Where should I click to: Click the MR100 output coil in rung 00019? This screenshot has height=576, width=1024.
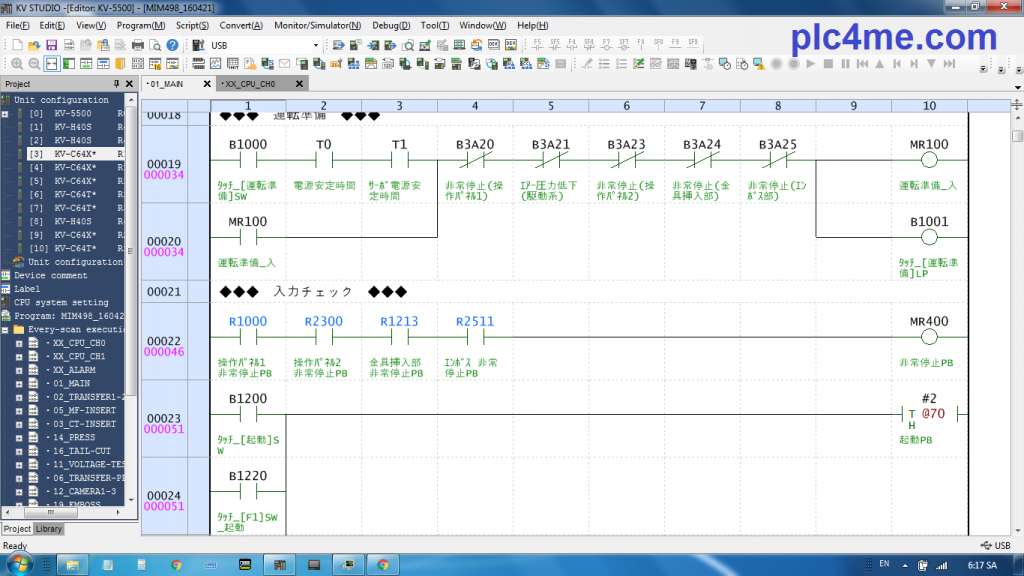tap(929, 164)
